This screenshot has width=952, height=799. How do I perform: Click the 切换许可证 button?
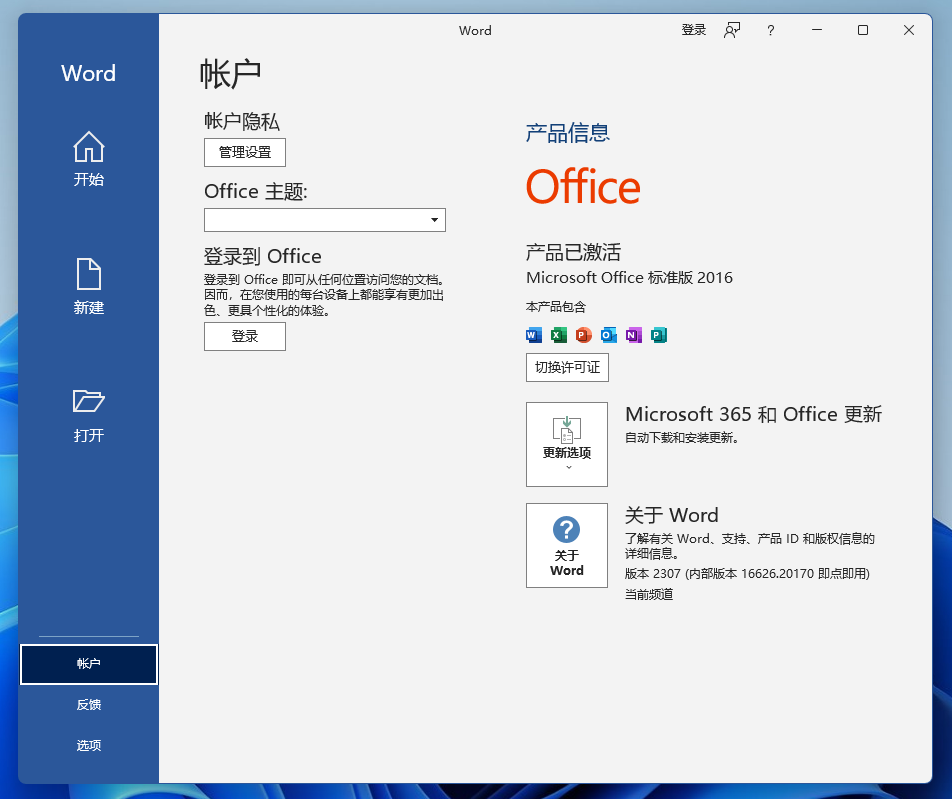coord(567,367)
